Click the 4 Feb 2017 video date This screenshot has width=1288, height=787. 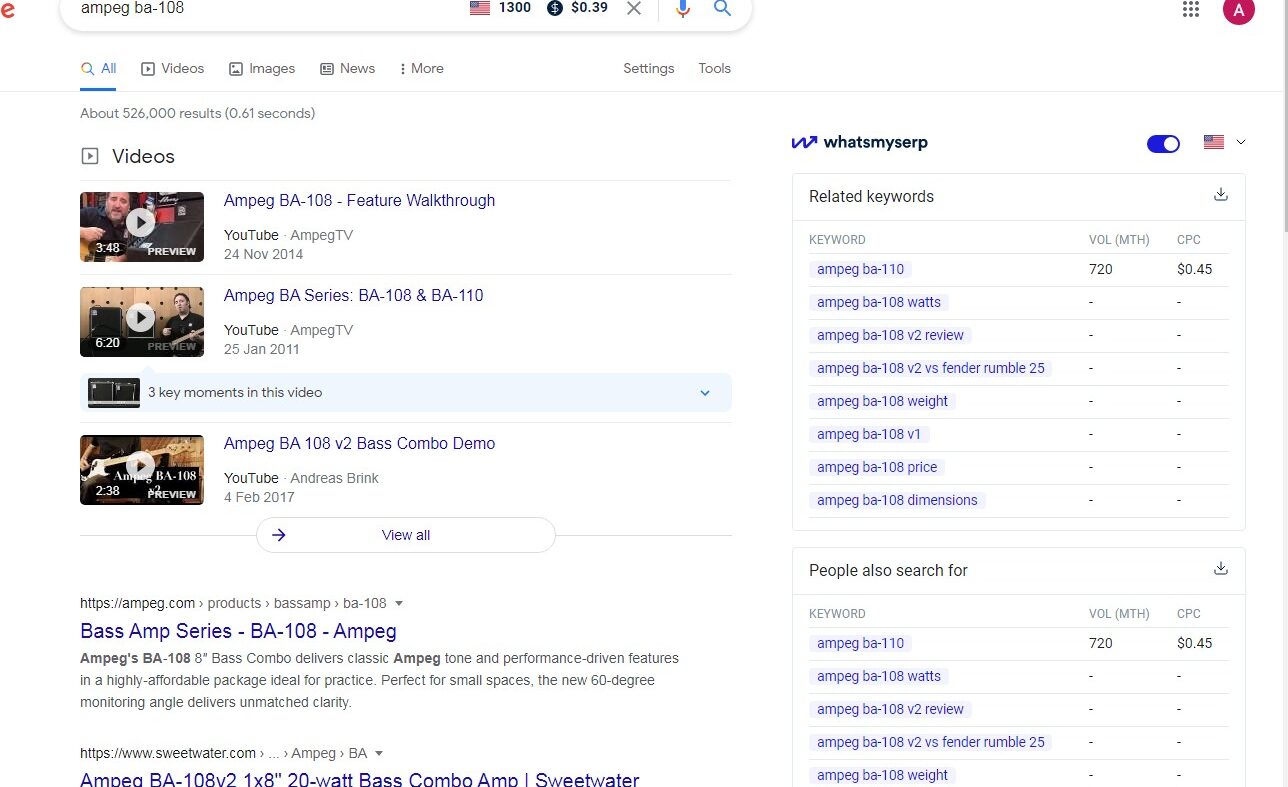pos(259,497)
